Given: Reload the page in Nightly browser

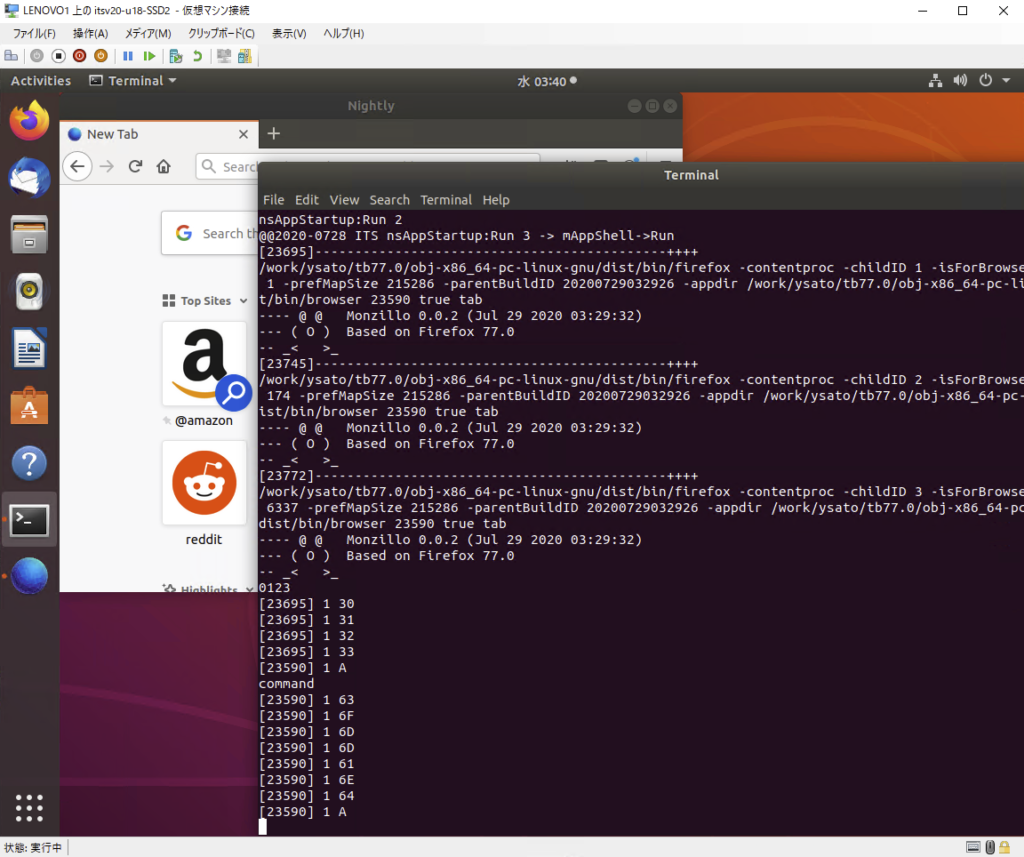Looking at the screenshot, I should click(136, 167).
